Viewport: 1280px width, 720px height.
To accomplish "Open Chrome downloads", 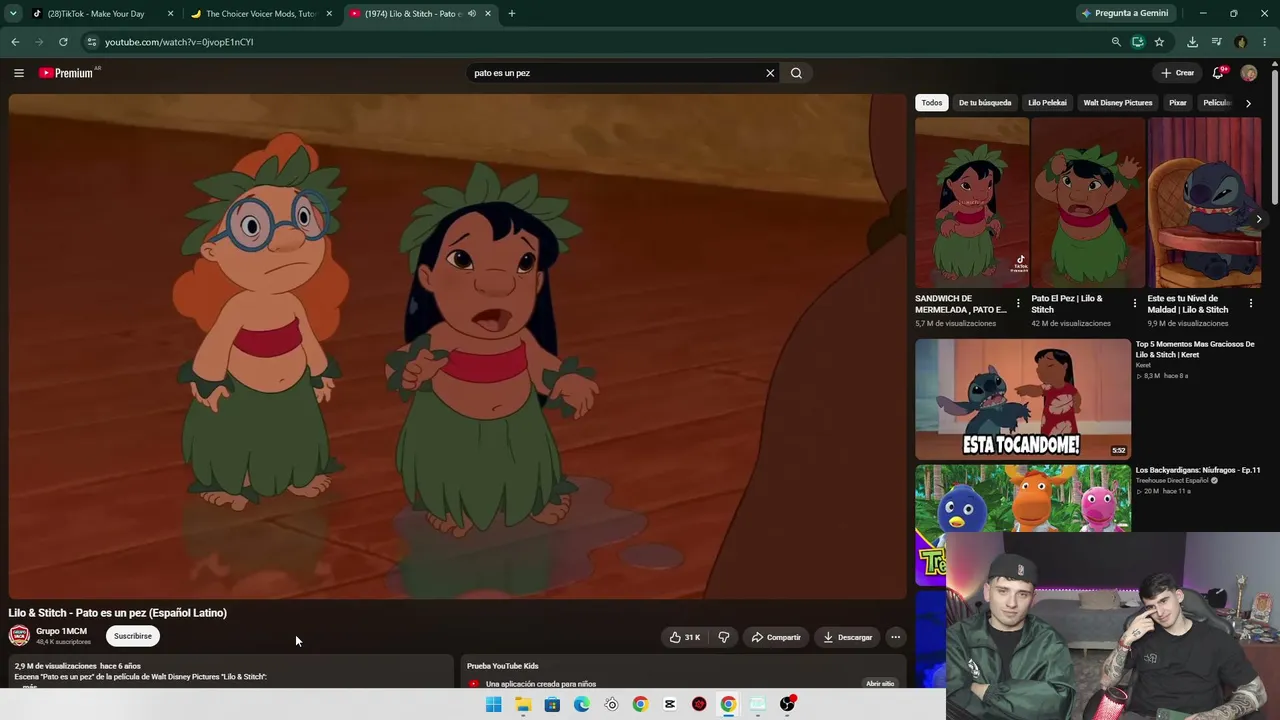I will [1192, 42].
